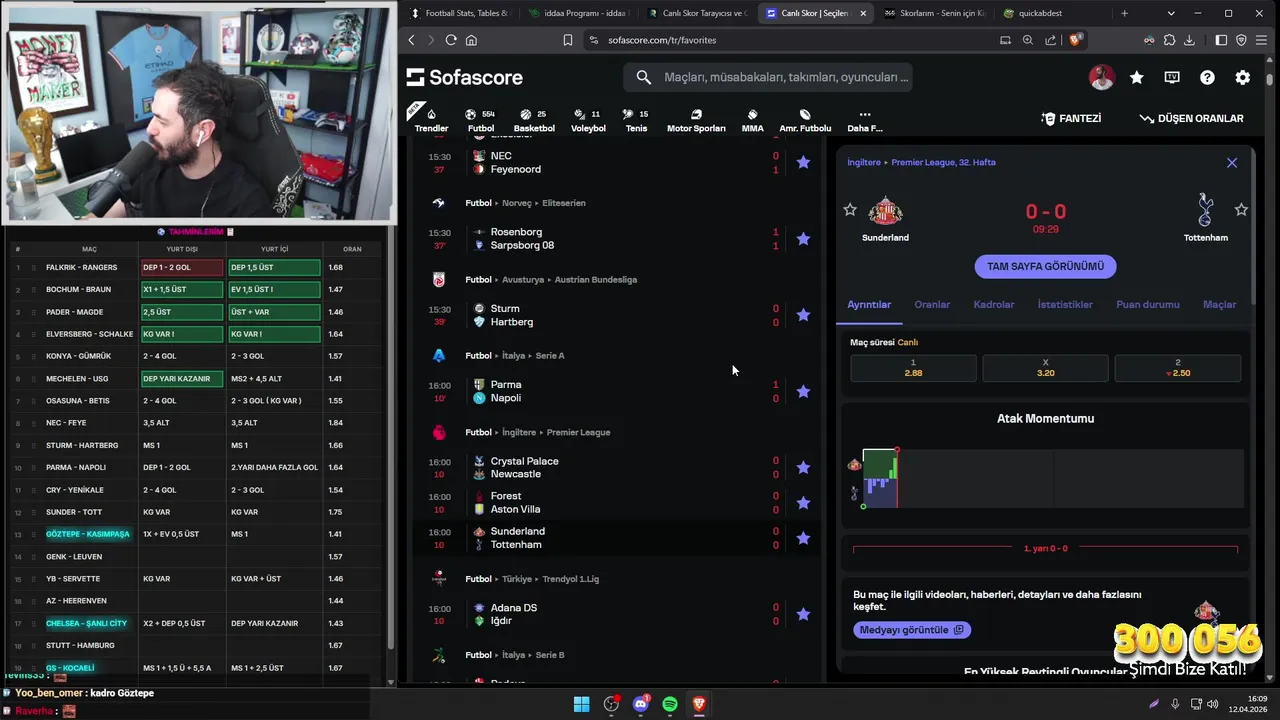This screenshot has width=1280, height=720.
Task: Open Brave Shields icon
Action: click(x=1076, y=40)
